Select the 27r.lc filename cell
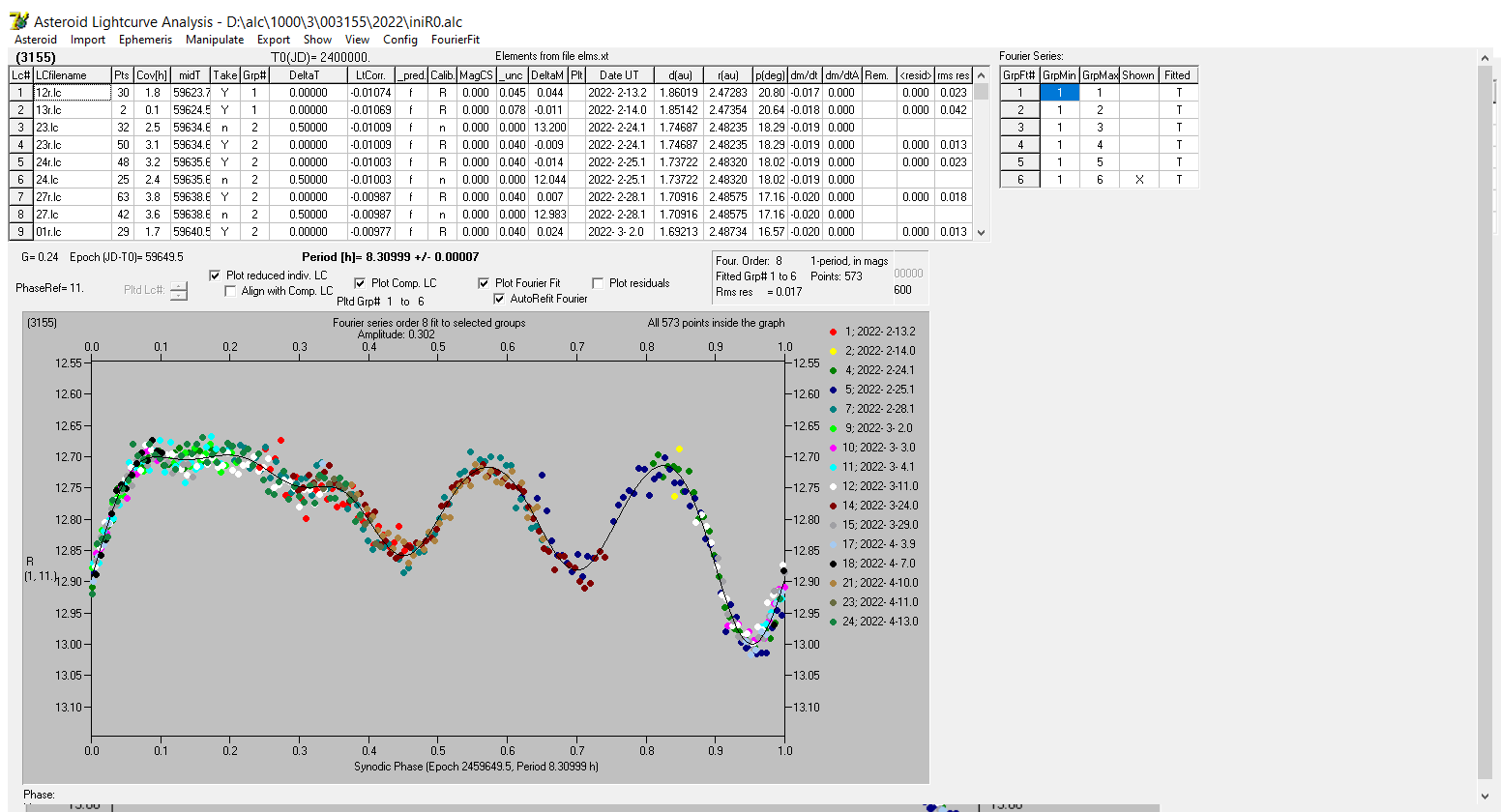 (72, 197)
